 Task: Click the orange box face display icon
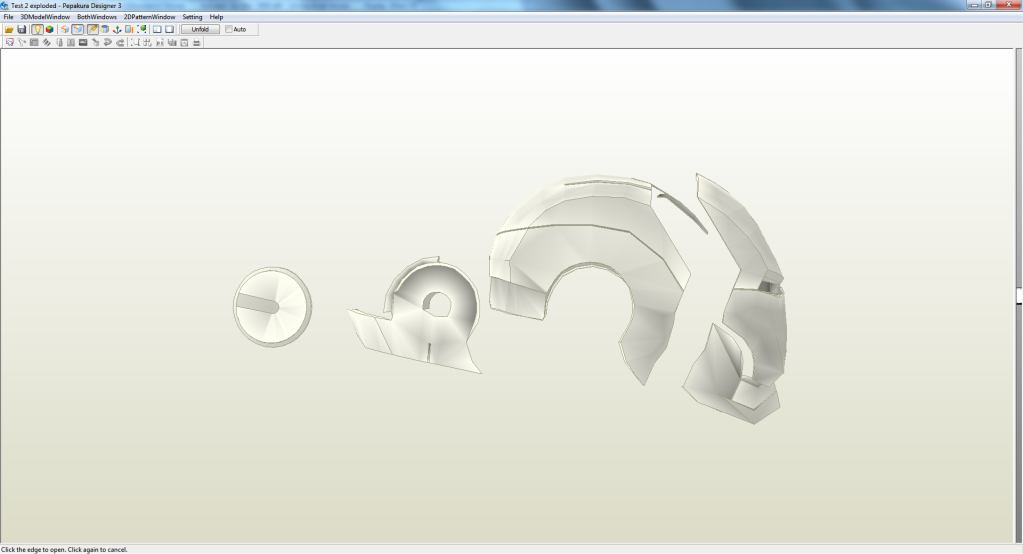click(x=65, y=29)
